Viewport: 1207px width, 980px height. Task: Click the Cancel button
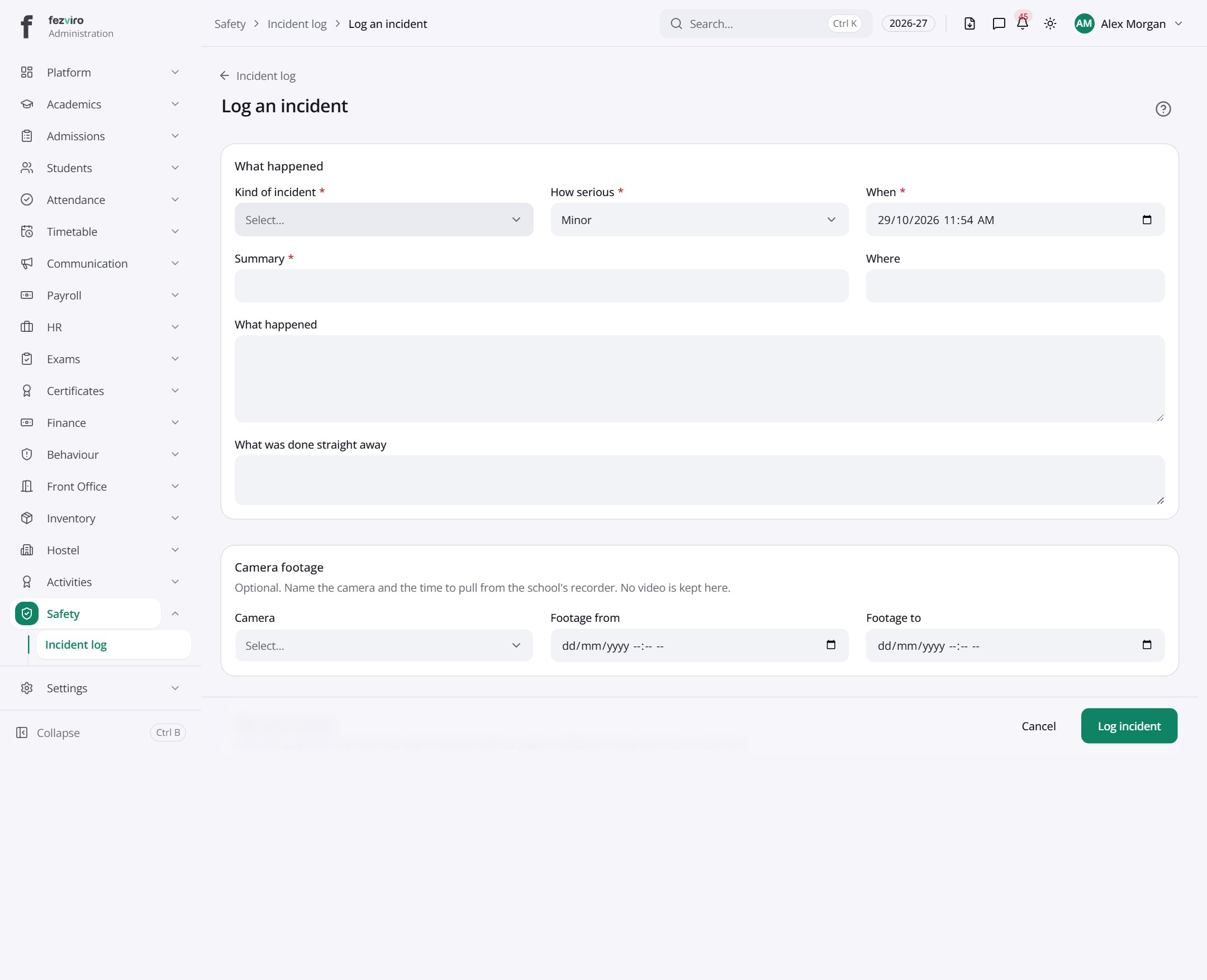[1038, 726]
